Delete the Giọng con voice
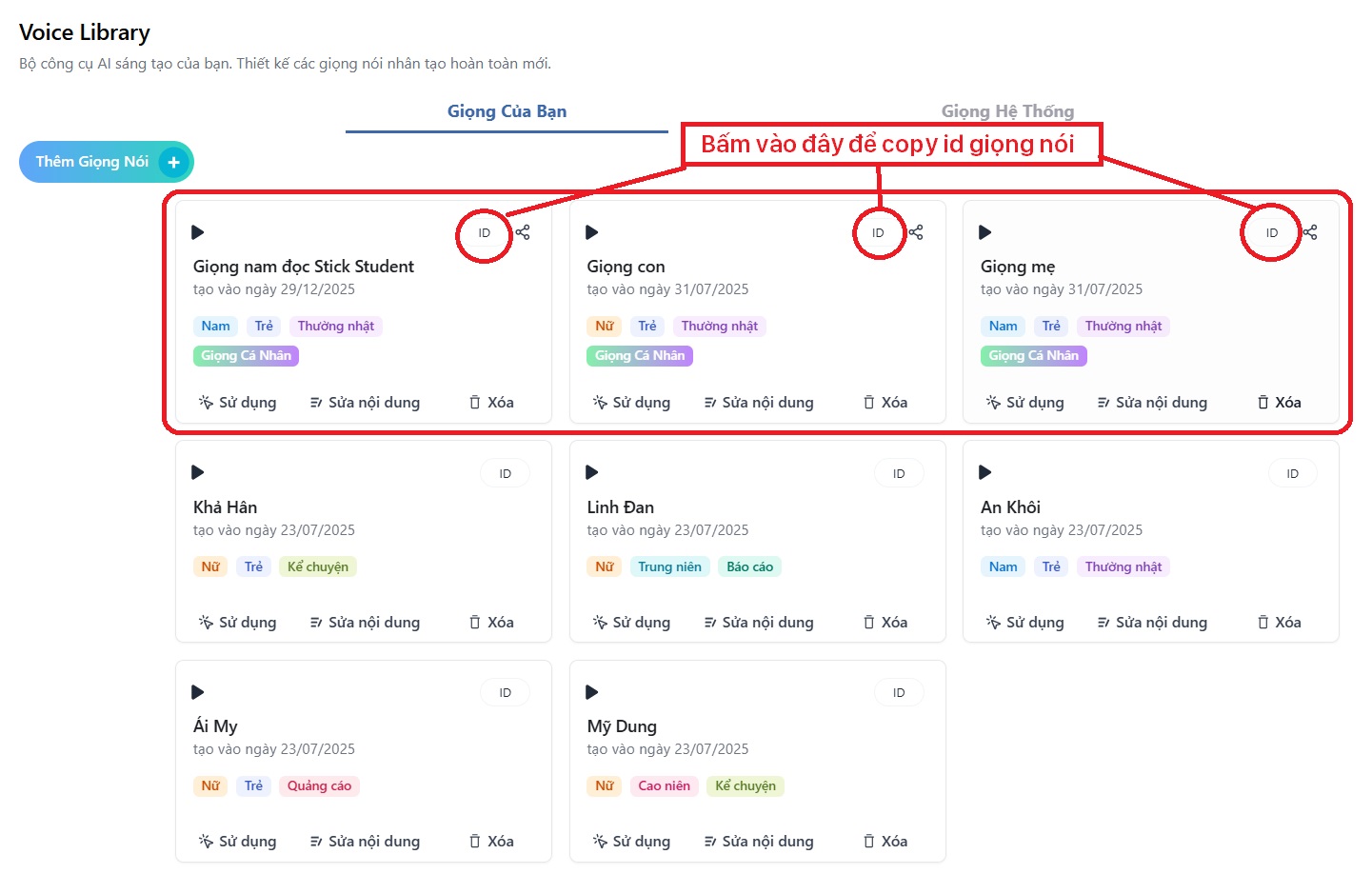This screenshot has width=1372, height=894. 885,403
